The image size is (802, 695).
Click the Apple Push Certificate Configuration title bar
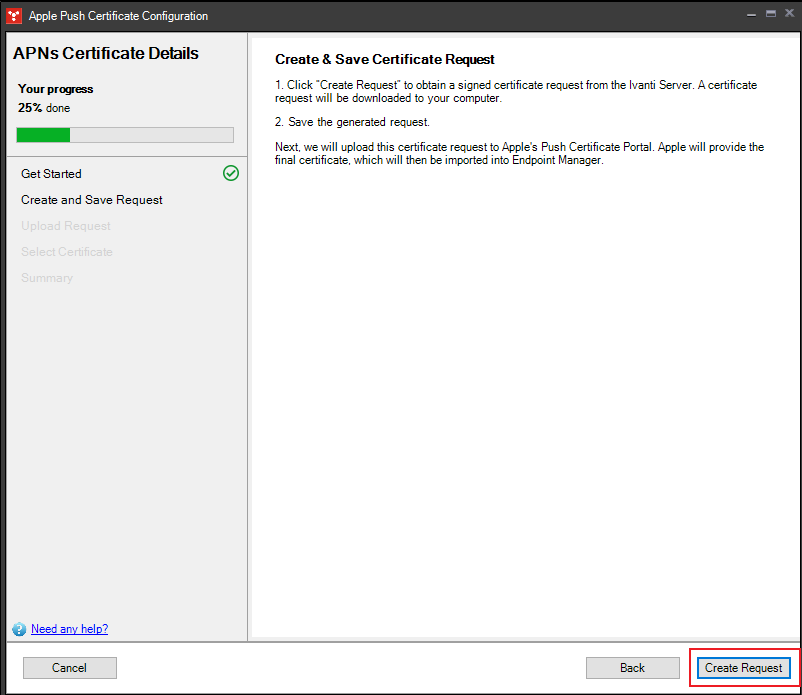(118, 16)
